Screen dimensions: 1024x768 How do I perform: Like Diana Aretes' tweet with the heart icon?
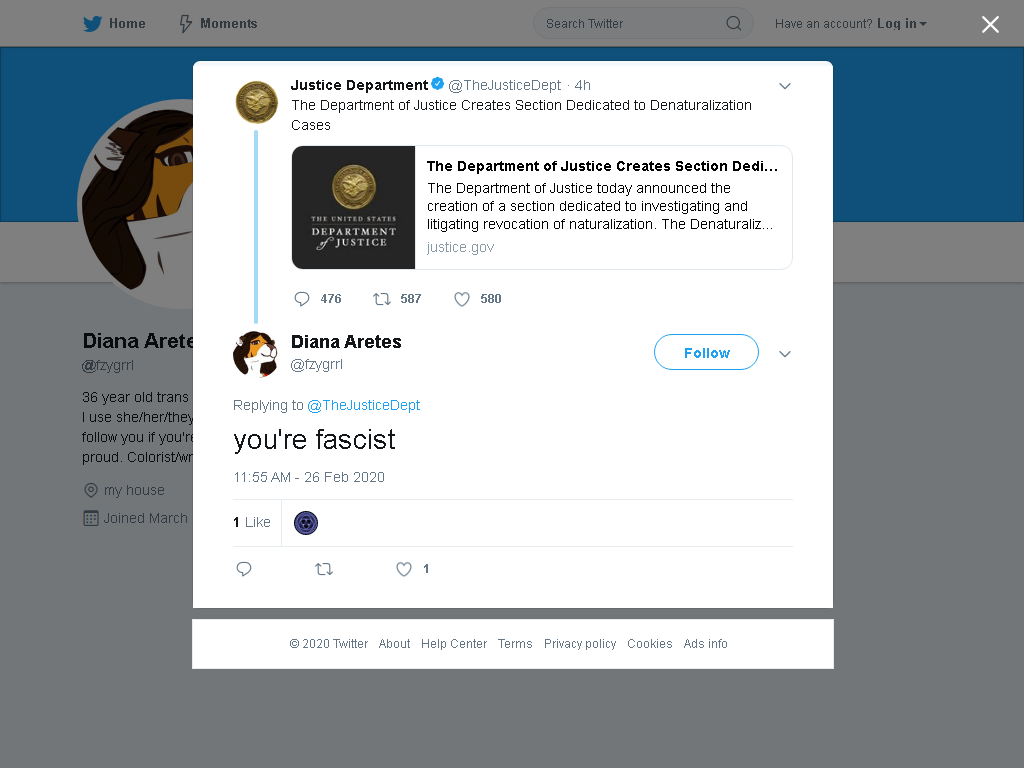[x=404, y=569]
